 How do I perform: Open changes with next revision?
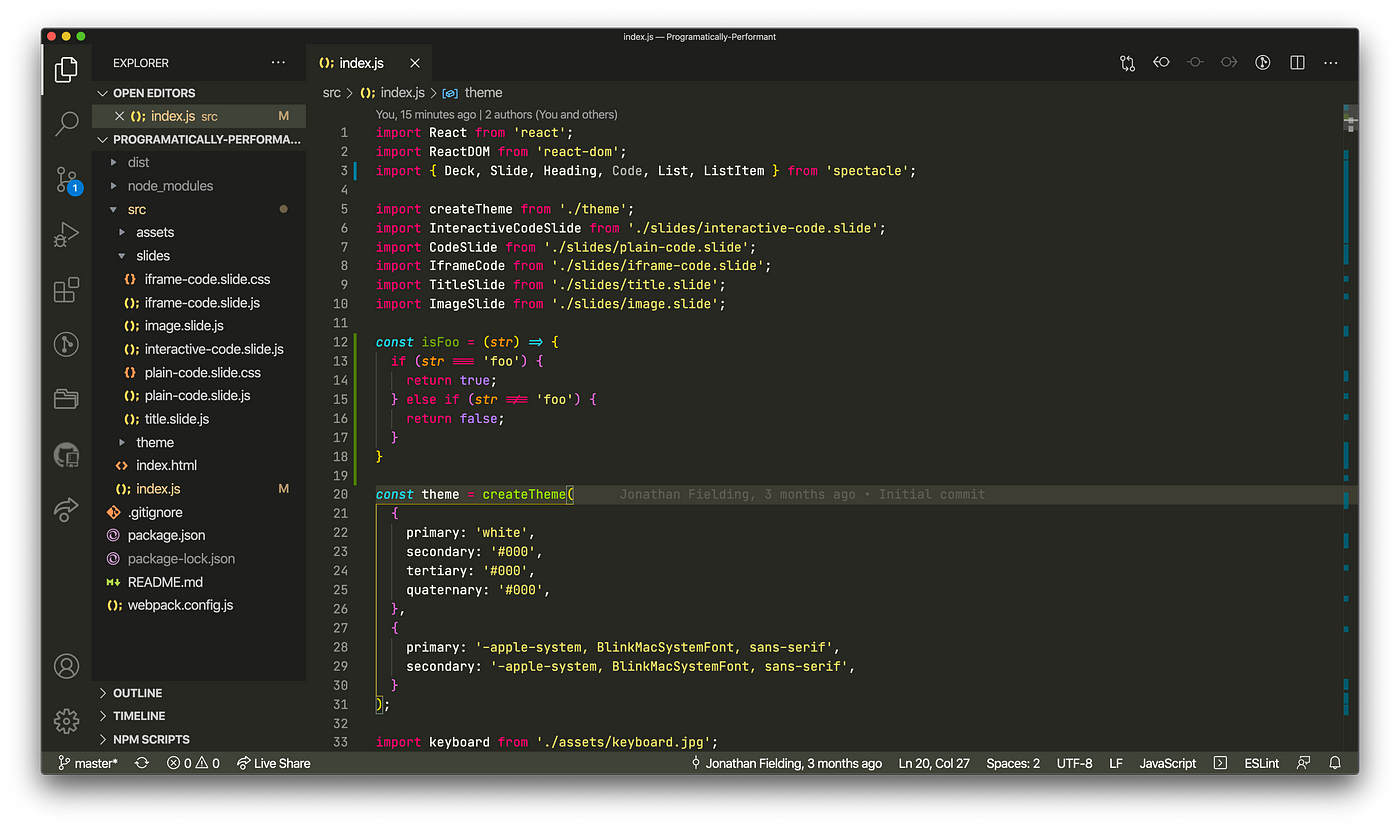coord(1229,63)
